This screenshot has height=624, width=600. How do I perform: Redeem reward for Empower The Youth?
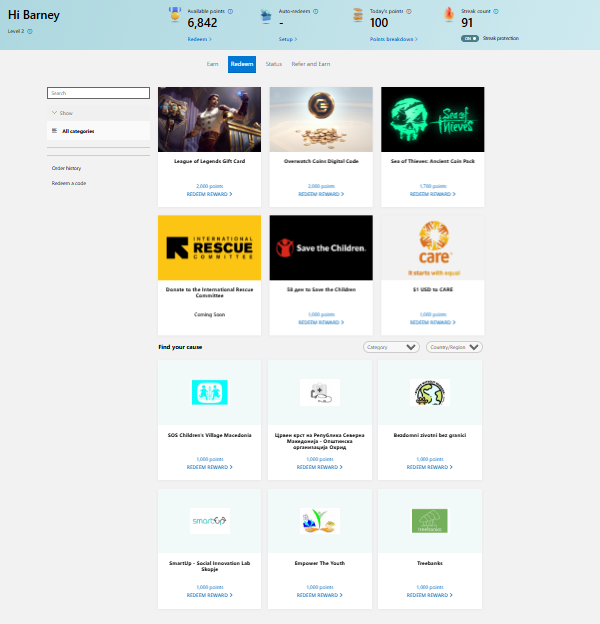(319, 595)
